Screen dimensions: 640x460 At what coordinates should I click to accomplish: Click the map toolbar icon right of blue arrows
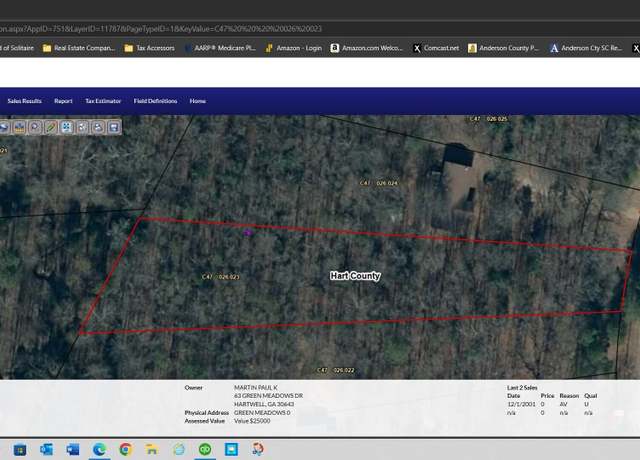82,127
